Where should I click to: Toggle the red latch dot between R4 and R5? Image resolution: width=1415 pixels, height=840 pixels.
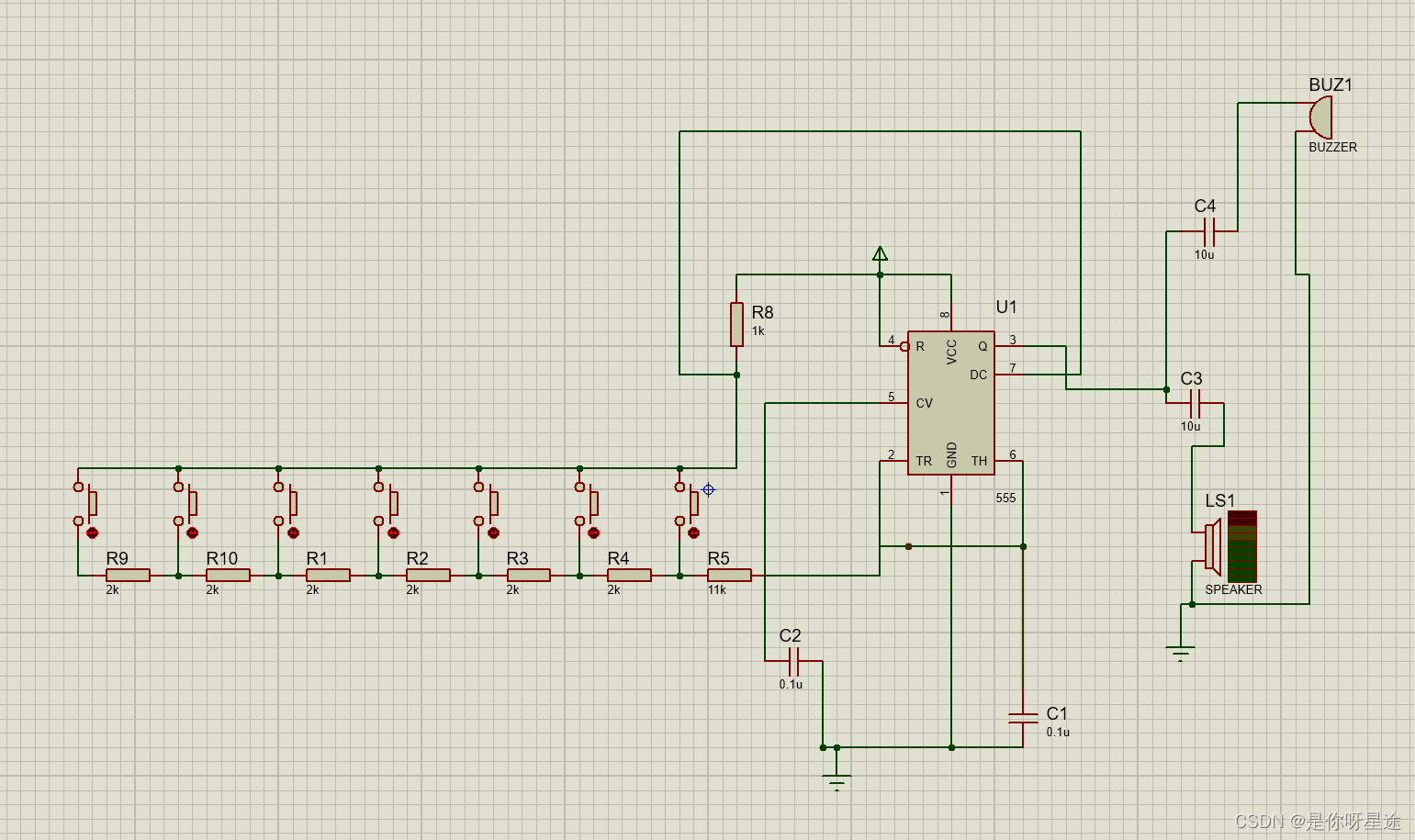coord(693,532)
